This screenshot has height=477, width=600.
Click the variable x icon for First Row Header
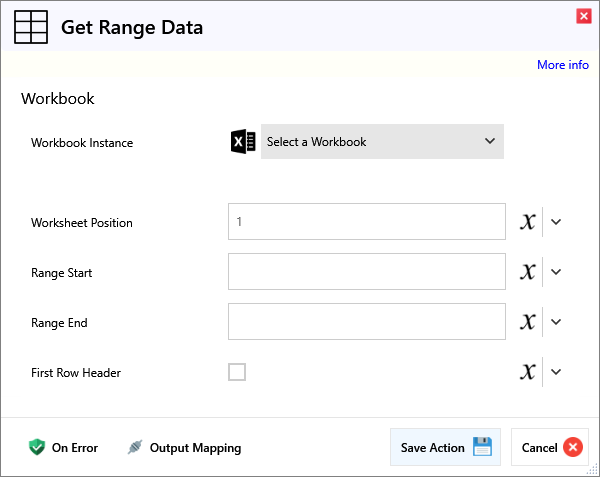(x=528, y=372)
